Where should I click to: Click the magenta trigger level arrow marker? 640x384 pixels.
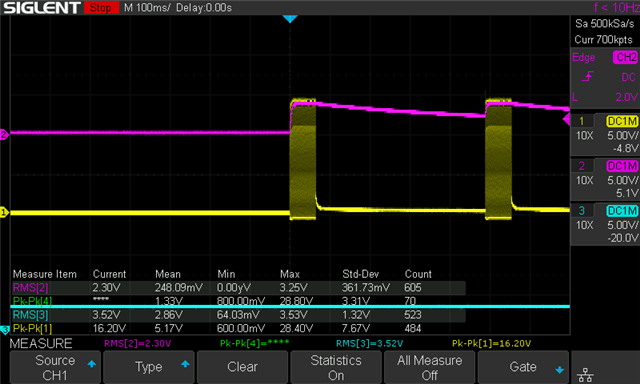point(567,120)
